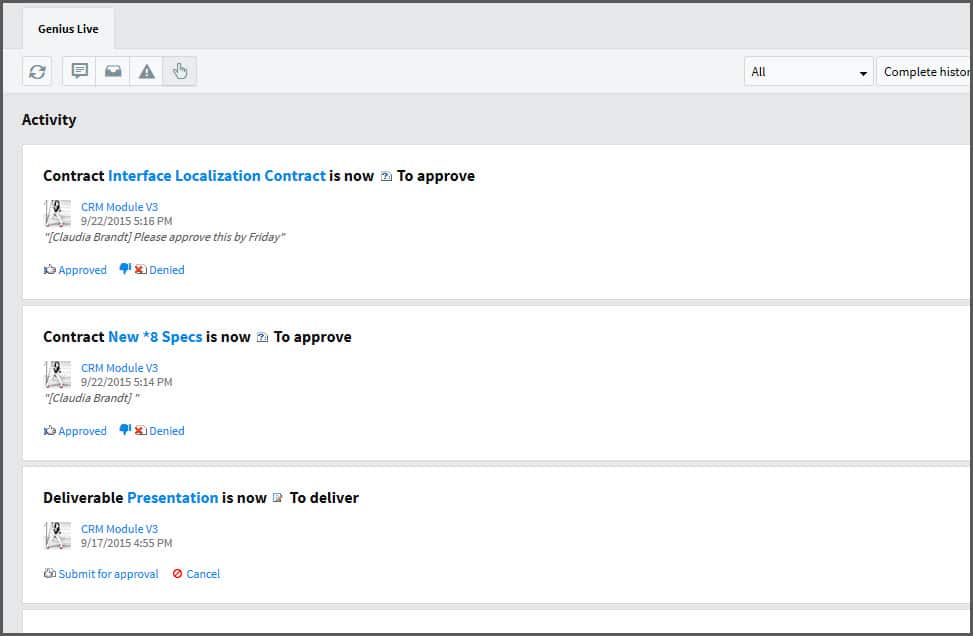Click the refresh activity icon
This screenshot has height=636, width=973.
37,72
